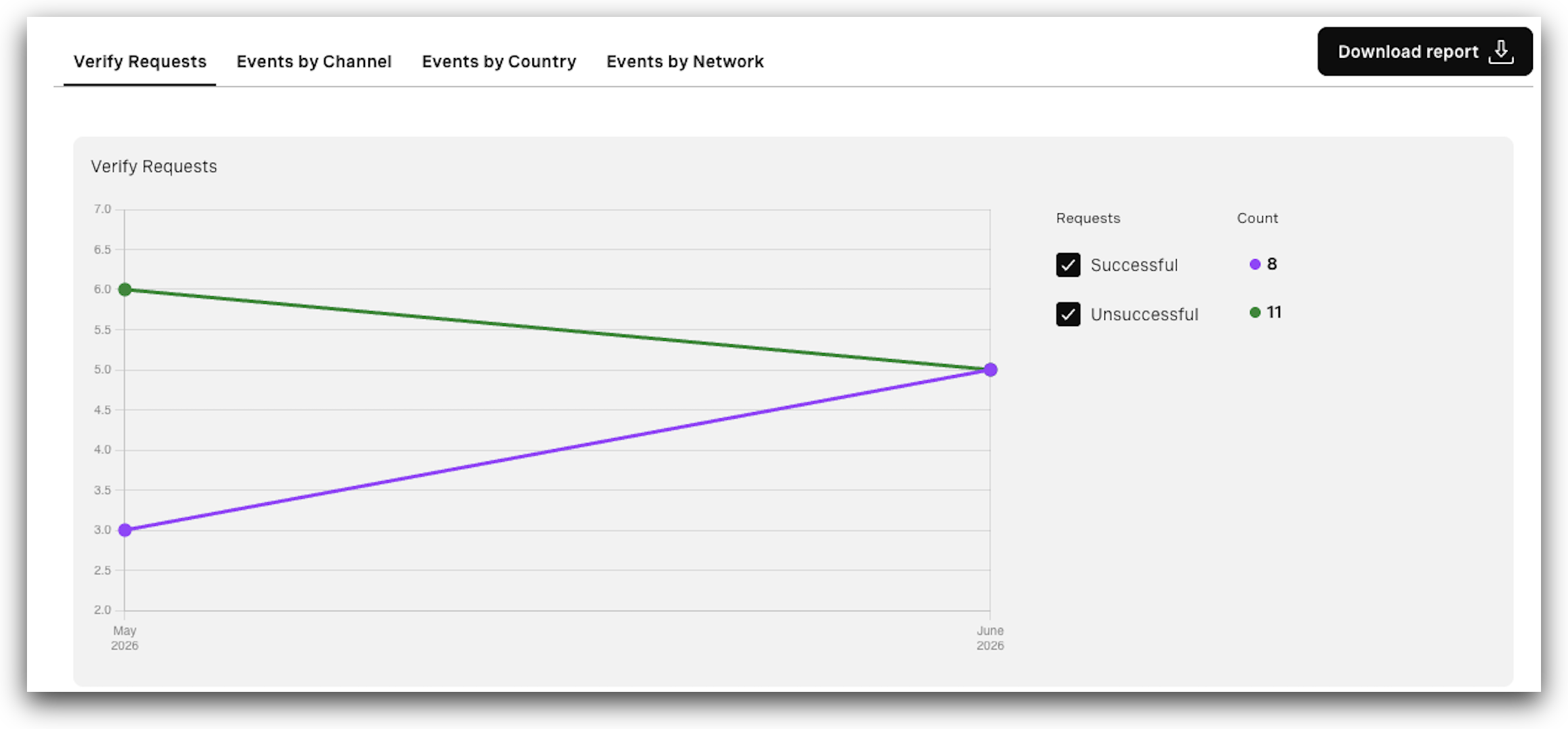Select the green data point at 6.0
Screen dimensions: 1568x729
coord(125,290)
